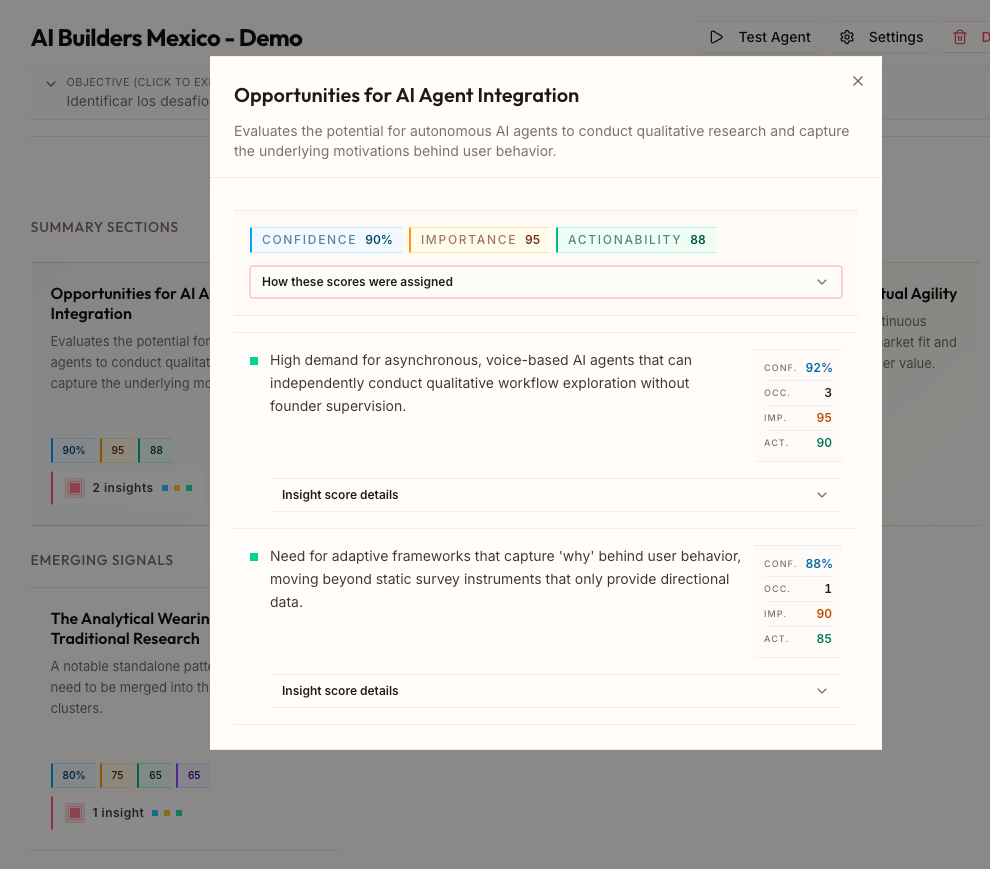Image resolution: width=990 pixels, height=869 pixels.
Task: Click green bullet of the voice-based agents insight
Action: click(254, 361)
